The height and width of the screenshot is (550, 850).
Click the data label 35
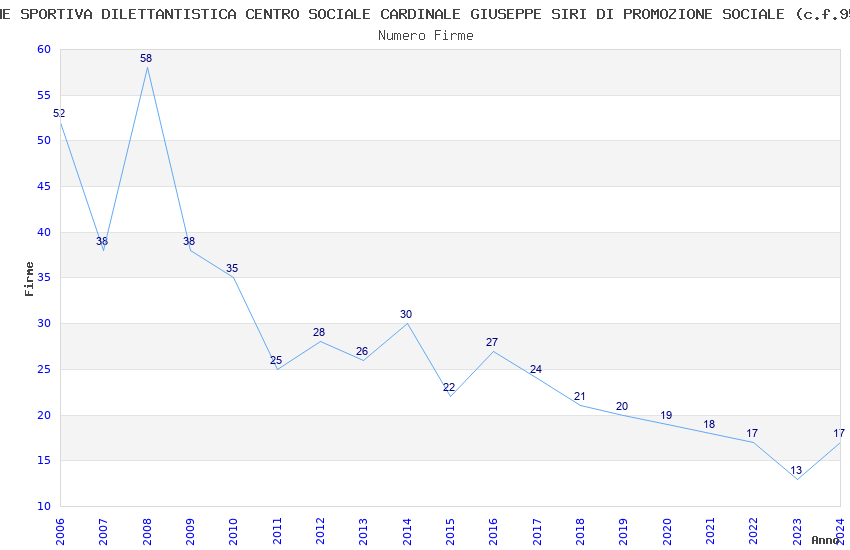pyautogui.click(x=232, y=268)
